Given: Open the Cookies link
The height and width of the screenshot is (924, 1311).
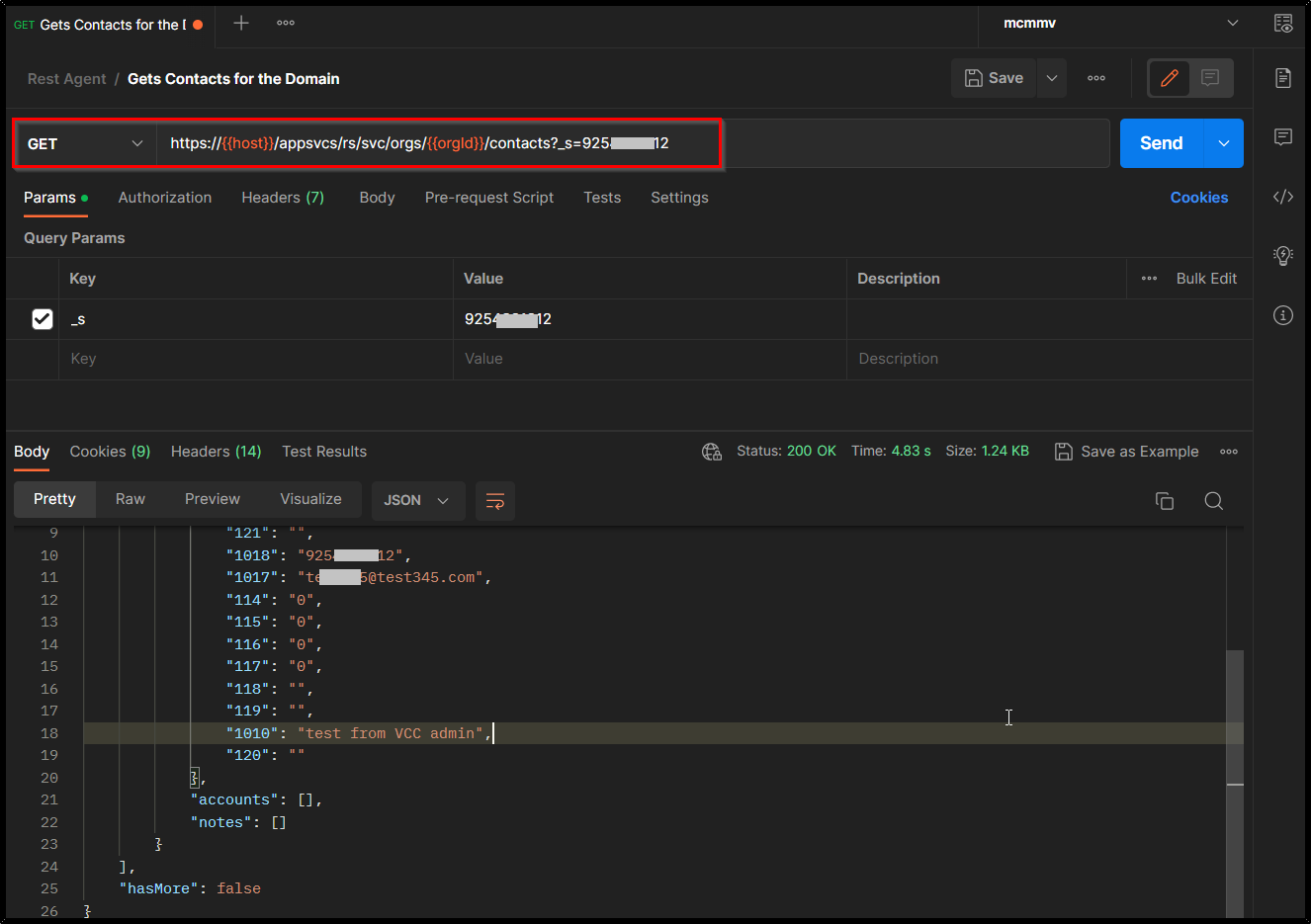Looking at the screenshot, I should [1199, 198].
